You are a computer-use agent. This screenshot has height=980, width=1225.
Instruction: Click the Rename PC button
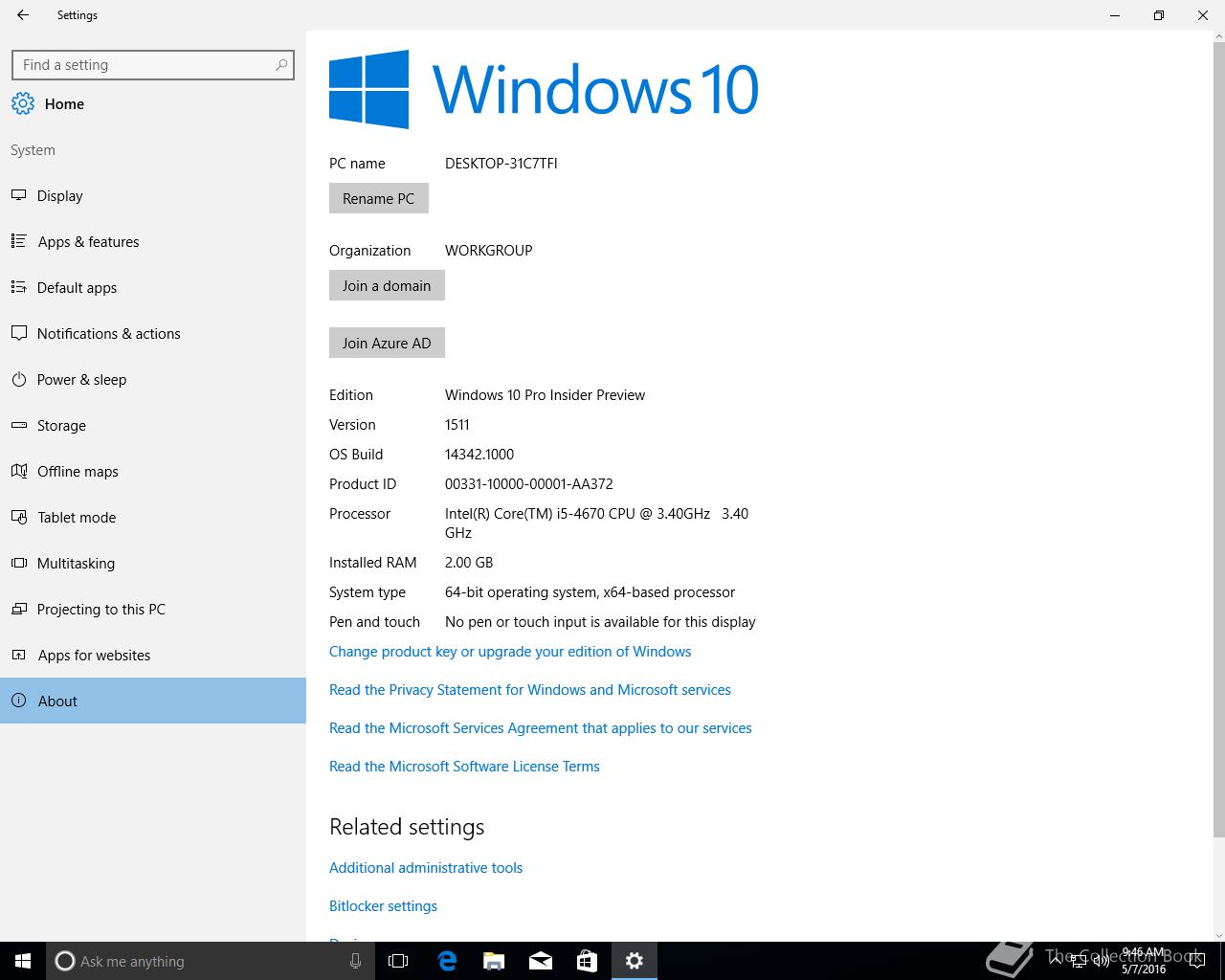pos(379,199)
